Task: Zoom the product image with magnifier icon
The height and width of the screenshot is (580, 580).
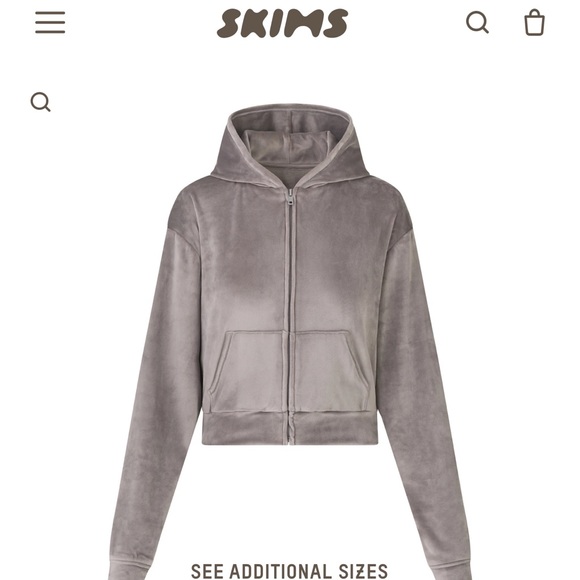Action: point(40,102)
